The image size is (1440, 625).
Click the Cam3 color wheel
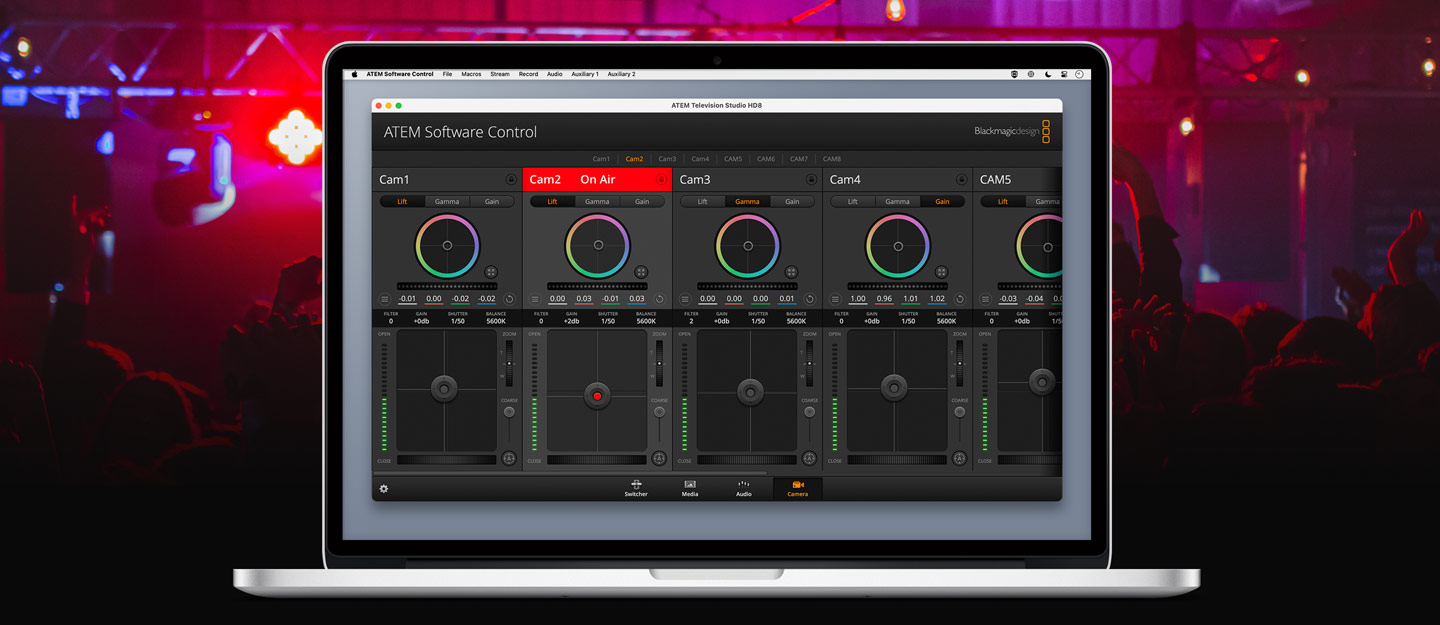pos(747,245)
